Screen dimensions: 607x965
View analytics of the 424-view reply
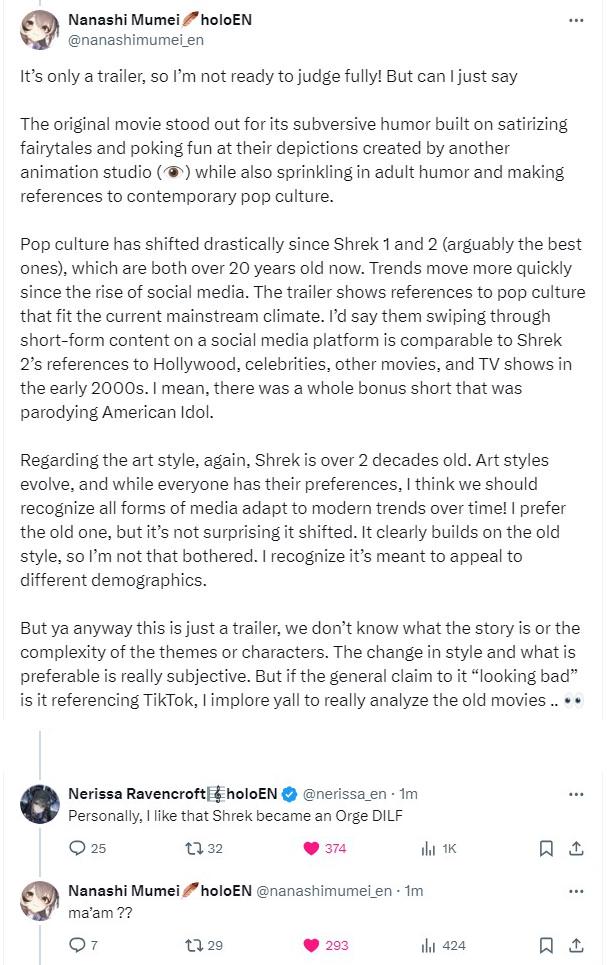[428, 945]
